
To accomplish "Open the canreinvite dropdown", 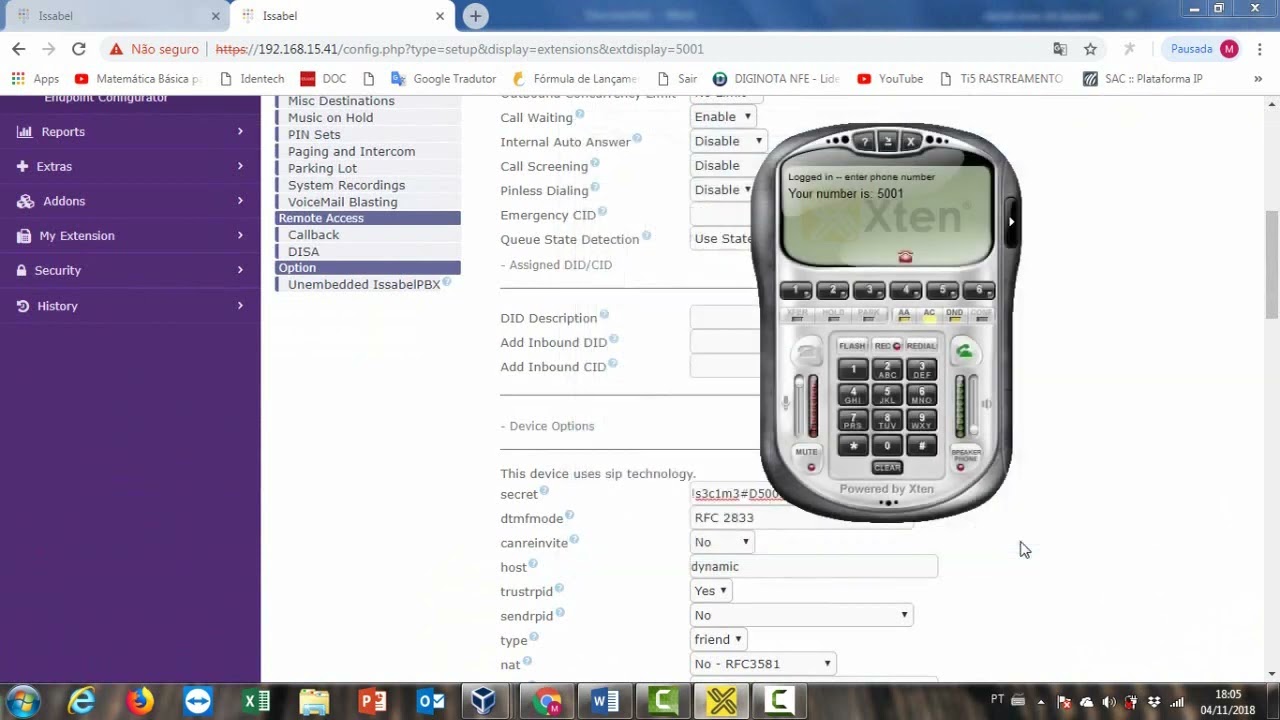I will pyautogui.click(x=722, y=542).
